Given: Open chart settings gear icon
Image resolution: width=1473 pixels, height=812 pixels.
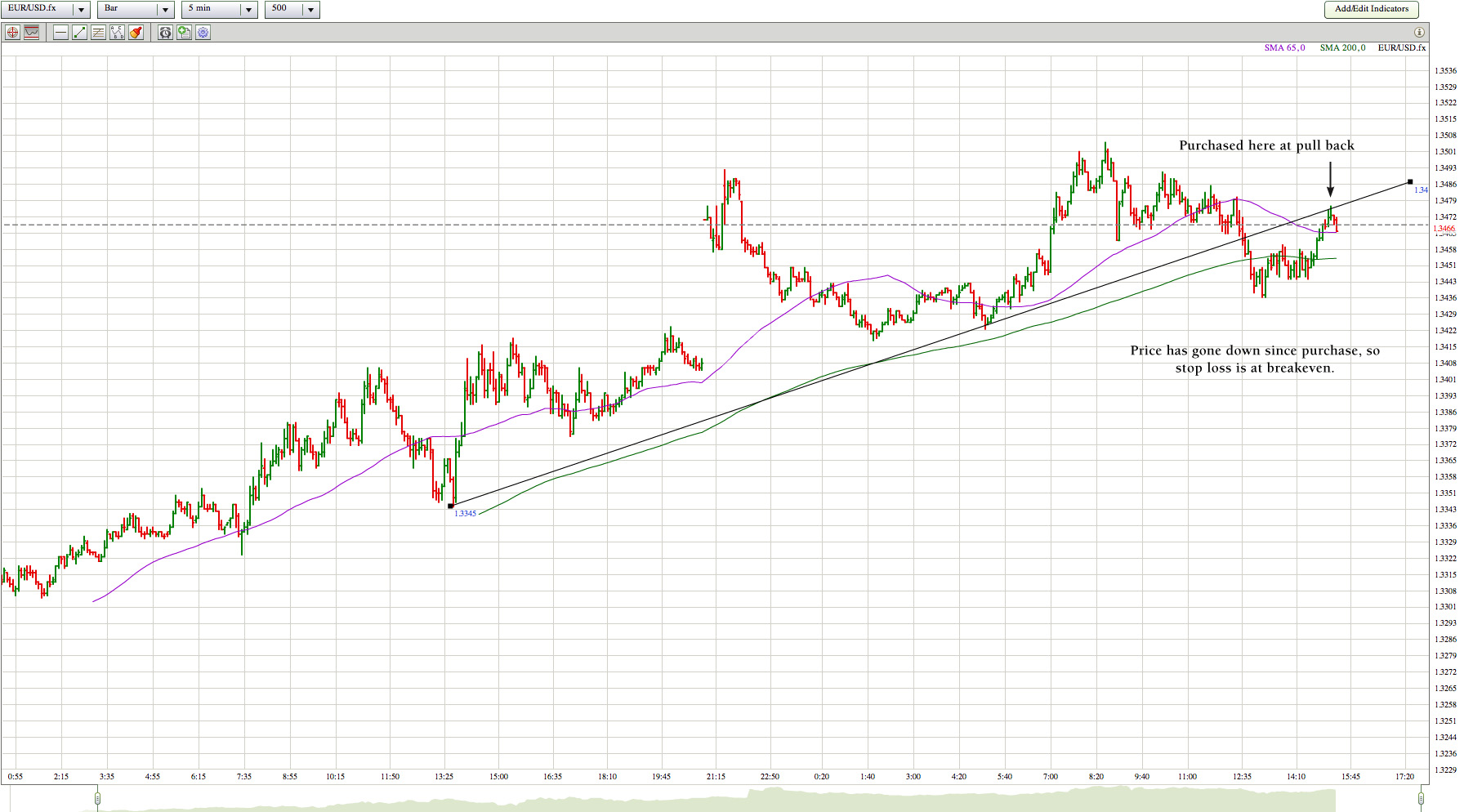Looking at the screenshot, I should coord(203,33).
